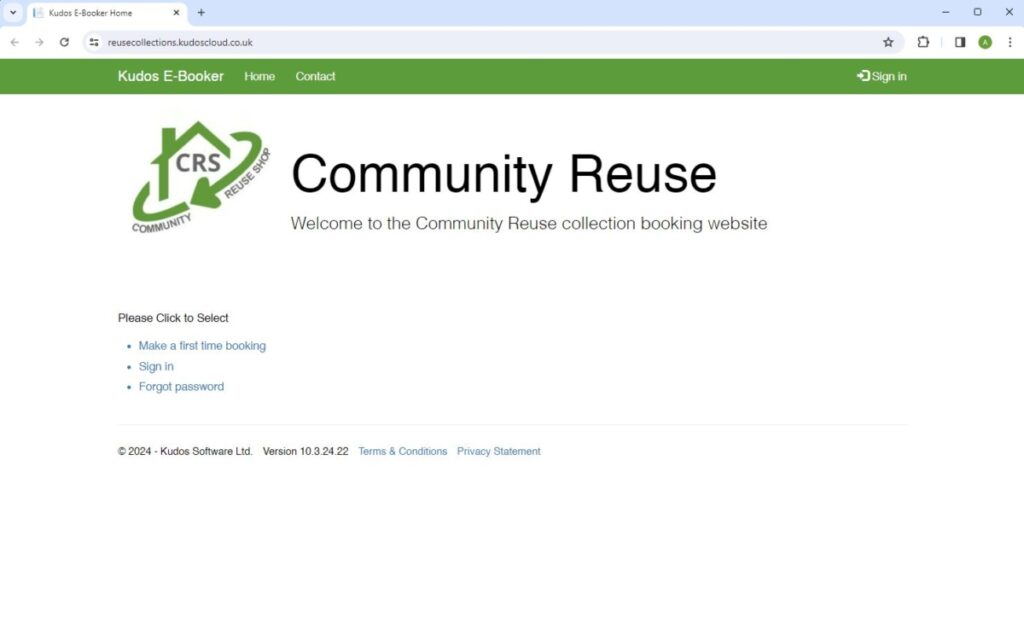The height and width of the screenshot is (630, 1024).
Task: Close the Kudos E-Booker Home tab
Action: tap(177, 13)
